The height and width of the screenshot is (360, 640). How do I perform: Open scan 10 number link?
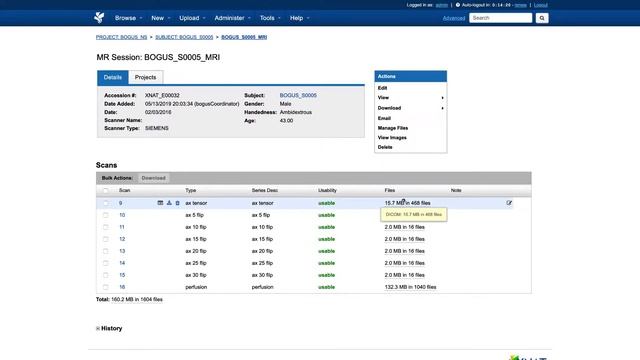point(122,215)
